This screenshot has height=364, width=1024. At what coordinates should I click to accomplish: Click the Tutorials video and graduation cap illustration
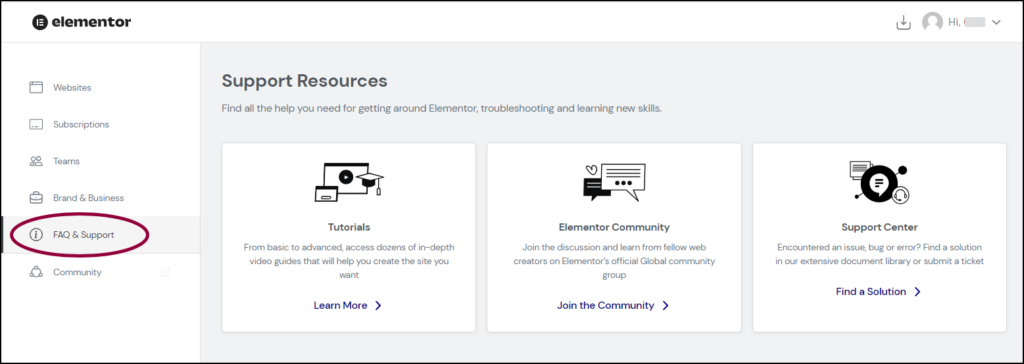point(349,181)
